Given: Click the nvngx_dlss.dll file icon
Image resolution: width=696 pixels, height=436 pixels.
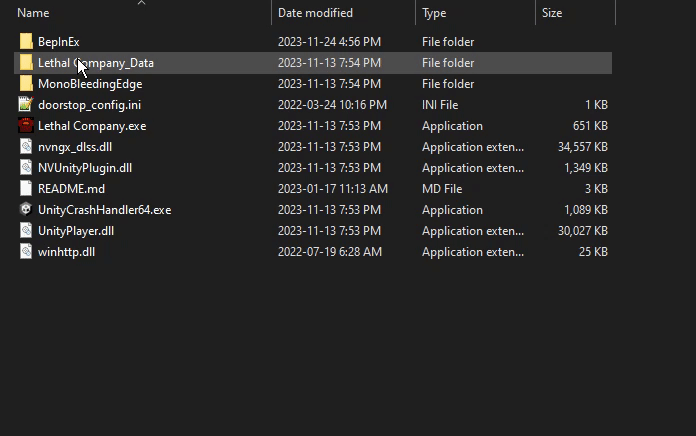Looking at the screenshot, I should 26,147.
